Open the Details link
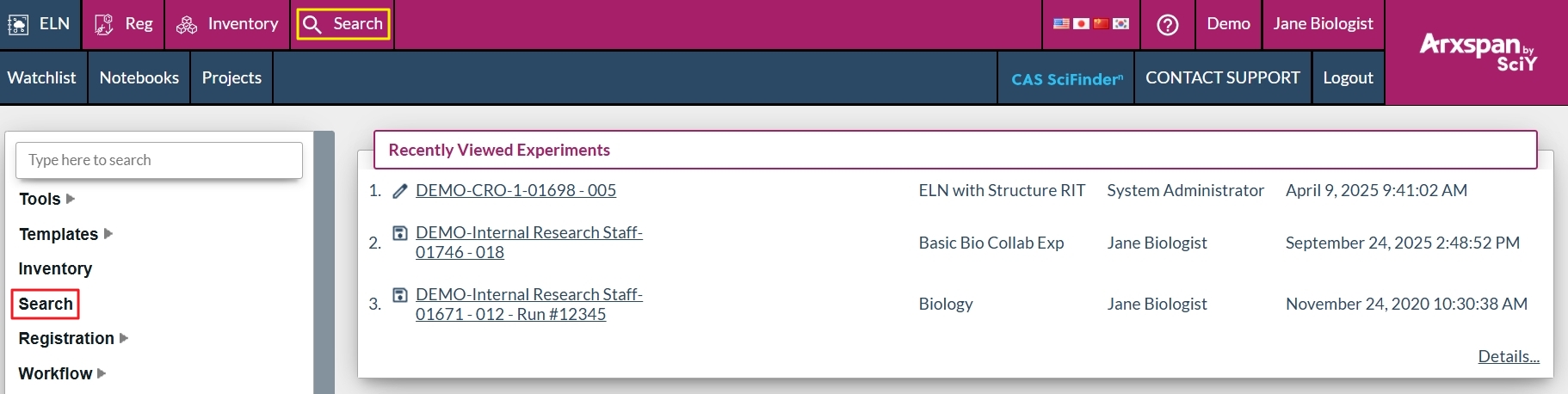Screen dimensions: 1568x394 (x=1508, y=356)
